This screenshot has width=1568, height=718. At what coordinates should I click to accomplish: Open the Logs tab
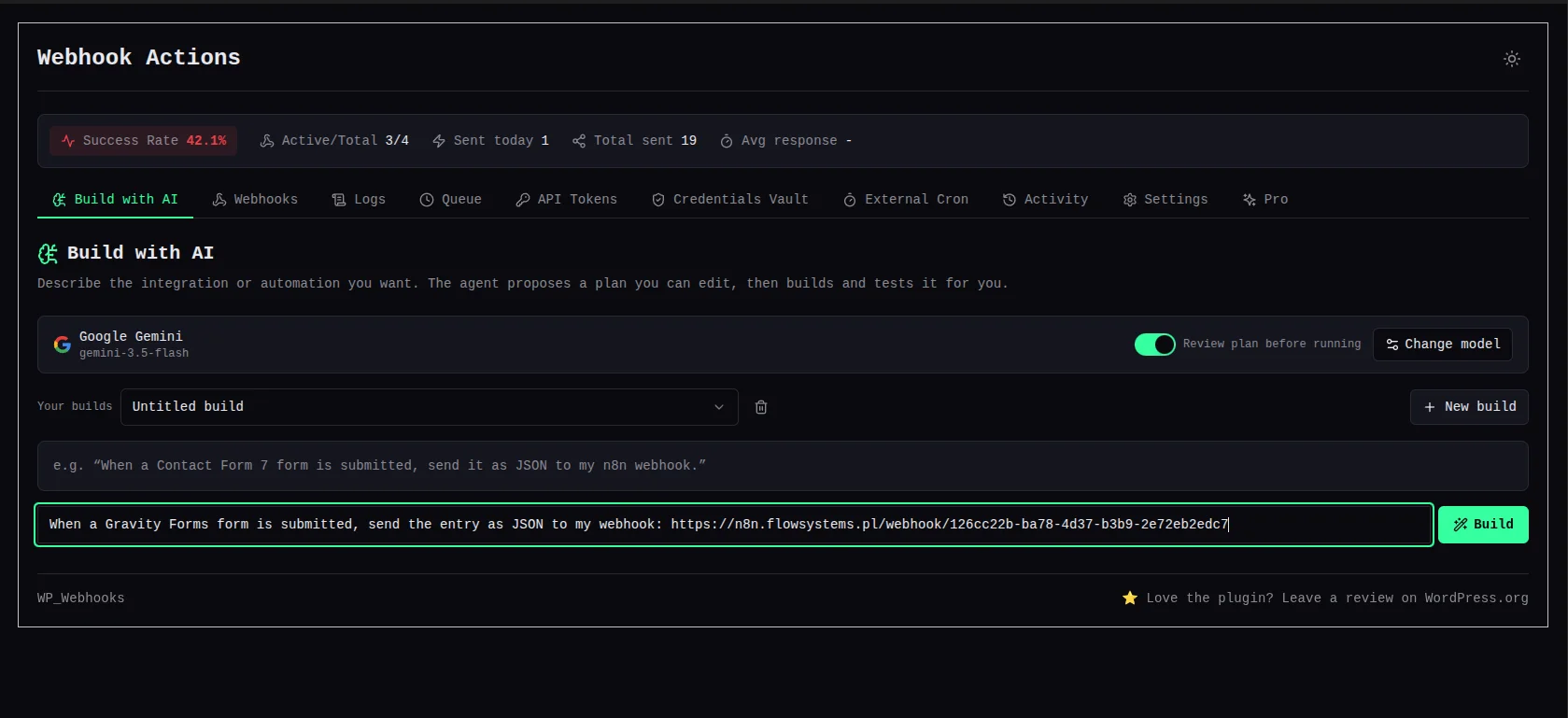point(359,200)
